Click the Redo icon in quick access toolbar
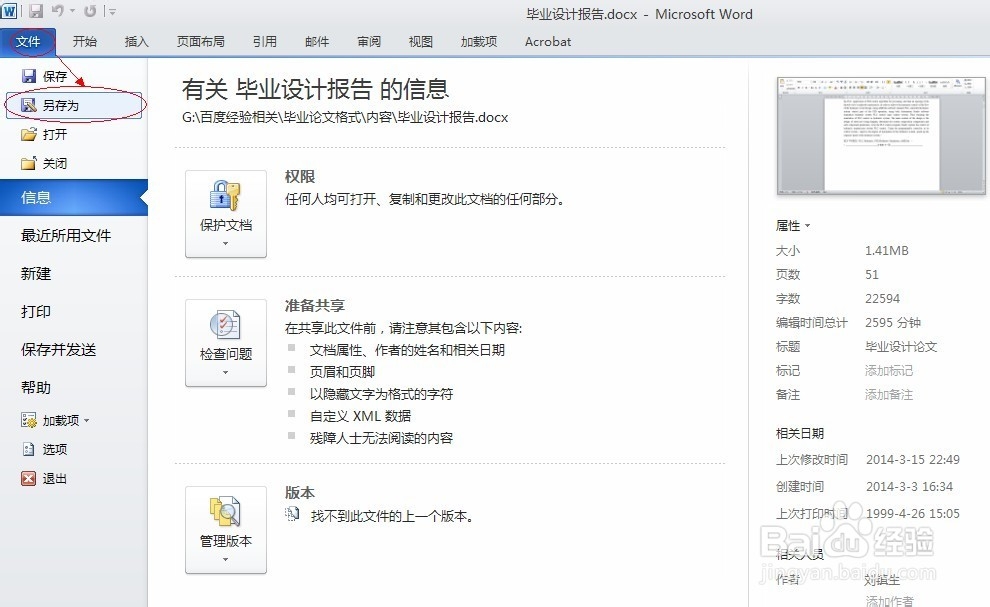 (90, 11)
